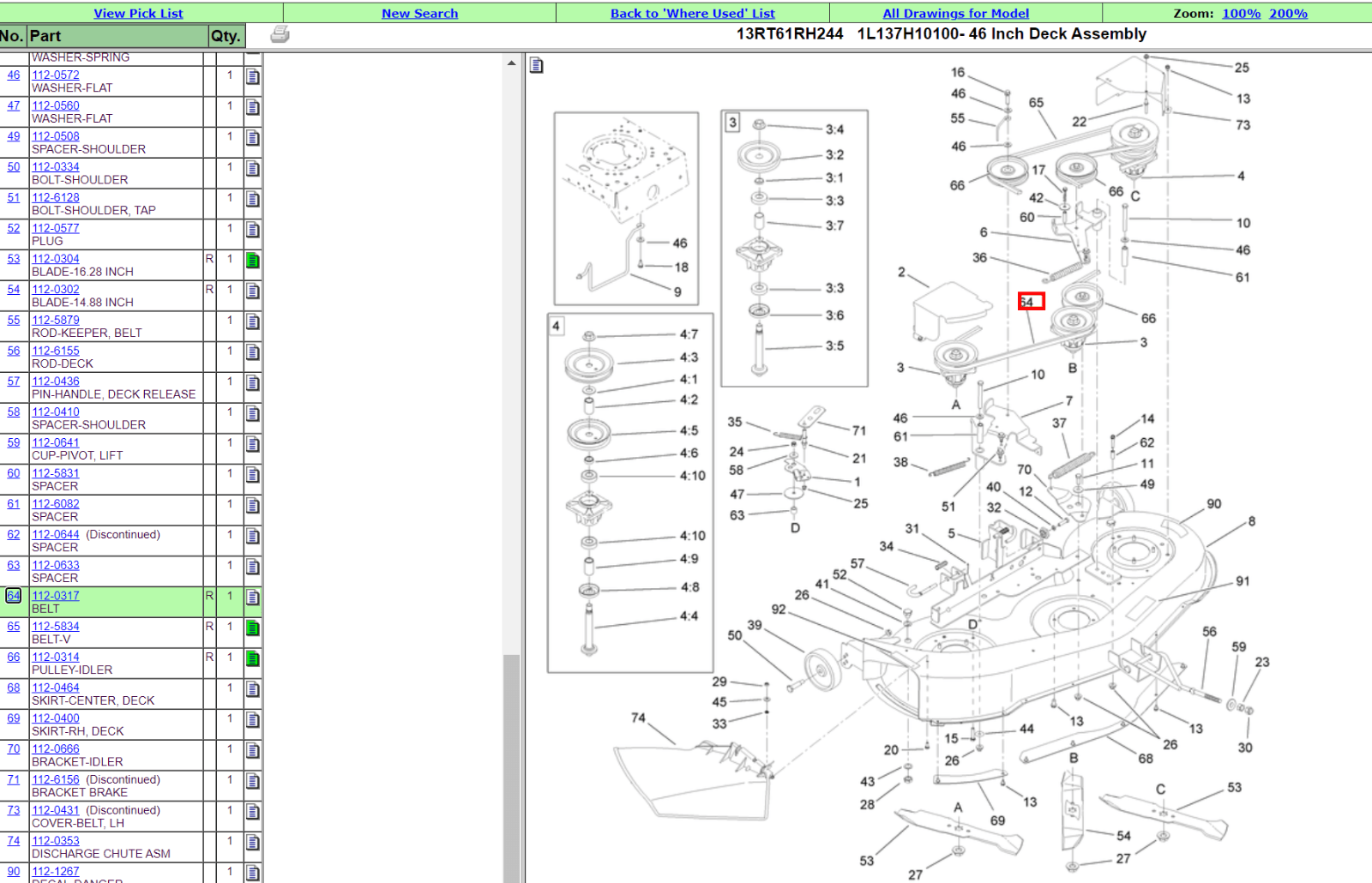1372x883 pixels.
Task: Click the printer icon beside the Qty. header
Action: [x=280, y=34]
